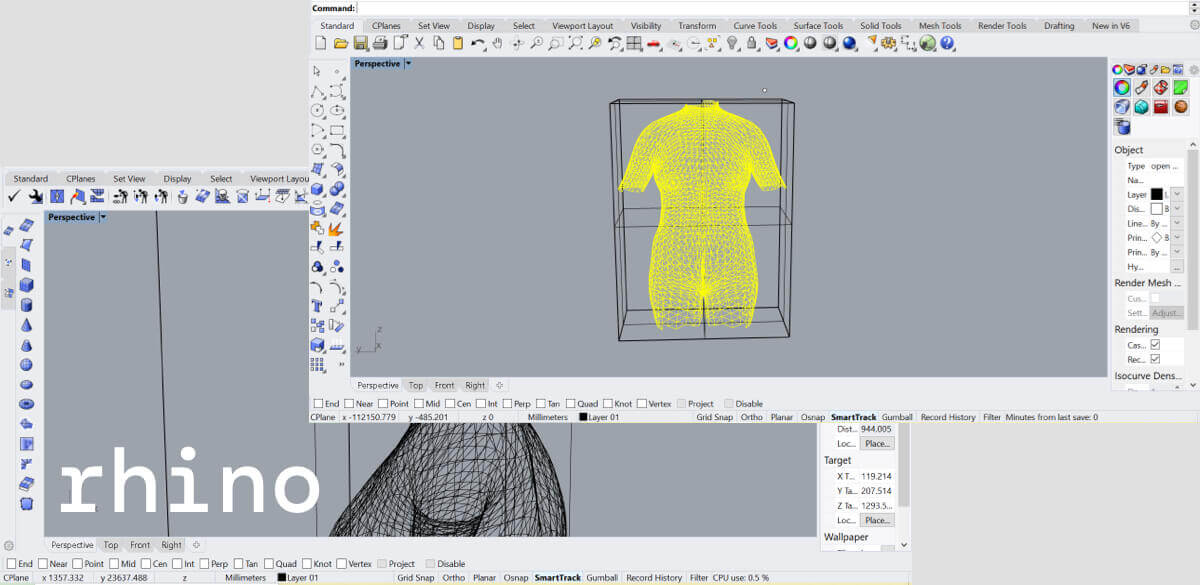
Task: Select the pointer arrow tool in main sidebar
Action: (317, 71)
